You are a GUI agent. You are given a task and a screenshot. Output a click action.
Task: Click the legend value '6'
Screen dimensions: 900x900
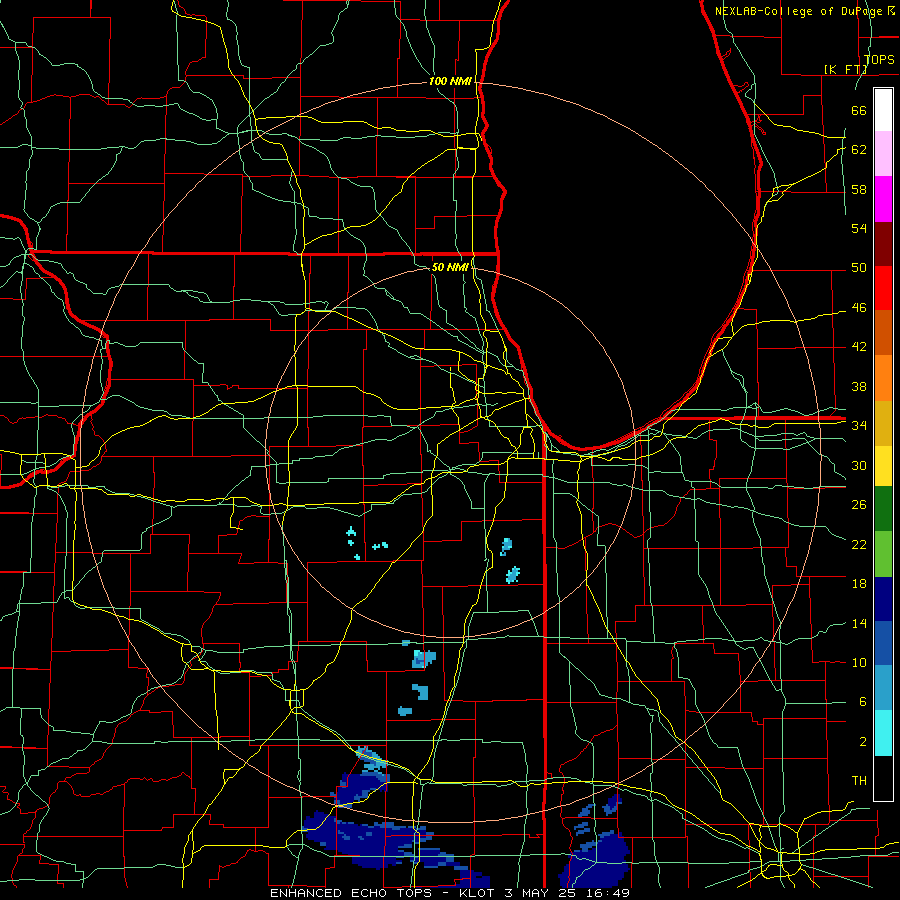point(863,702)
